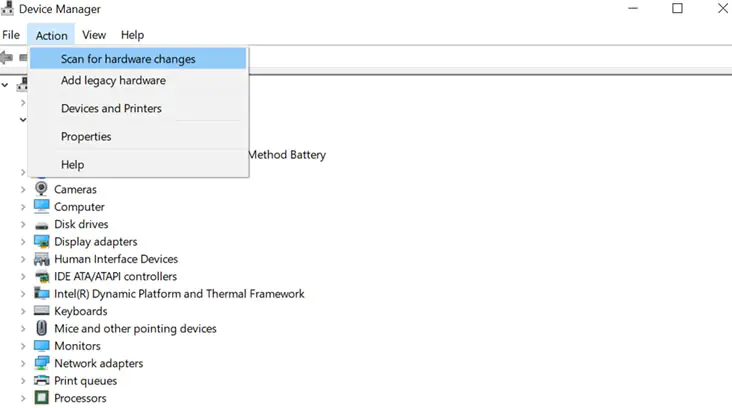Close the Action menu via its header
The image size is (732, 408).
51,35
